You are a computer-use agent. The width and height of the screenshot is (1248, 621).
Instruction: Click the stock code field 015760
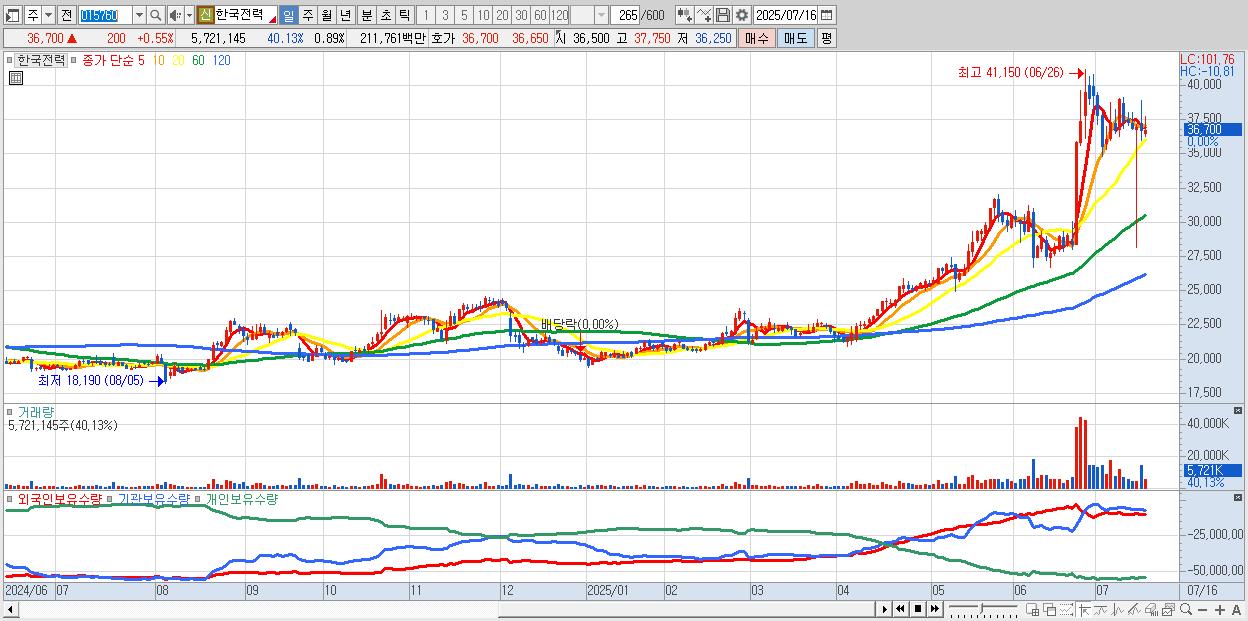tap(104, 15)
